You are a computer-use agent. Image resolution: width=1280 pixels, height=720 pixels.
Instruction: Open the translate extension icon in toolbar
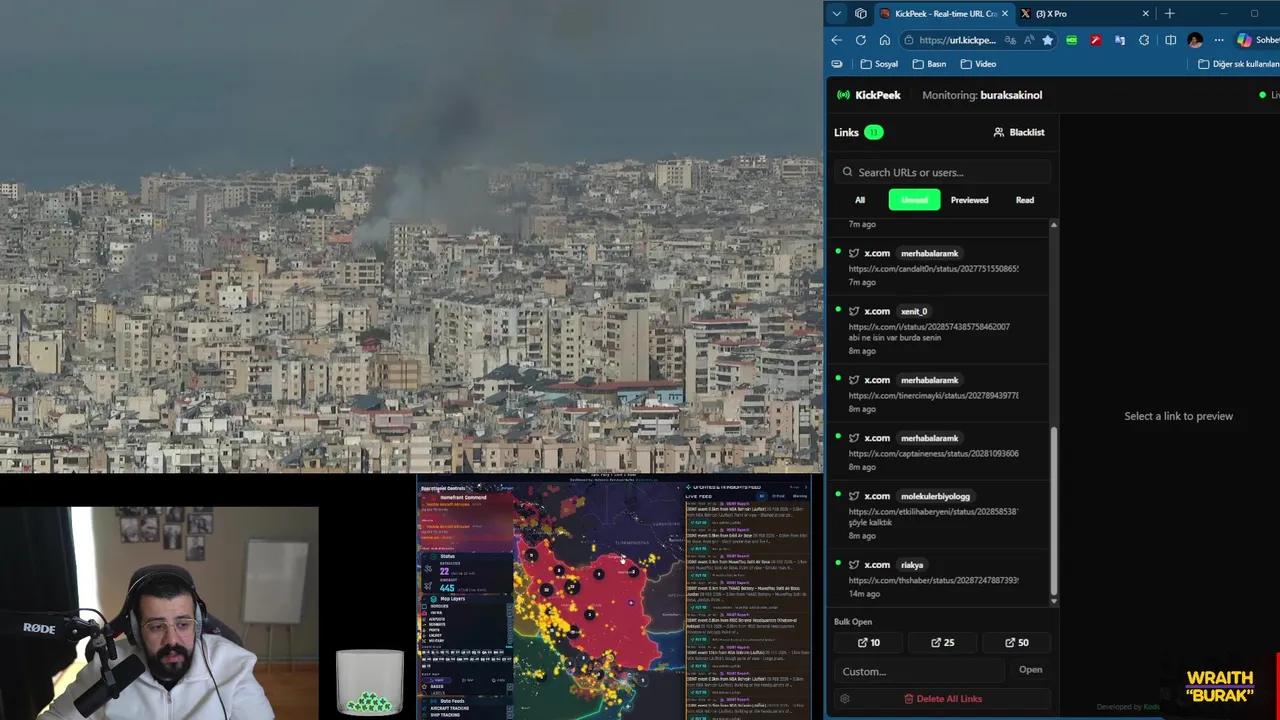[x=1120, y=40]
